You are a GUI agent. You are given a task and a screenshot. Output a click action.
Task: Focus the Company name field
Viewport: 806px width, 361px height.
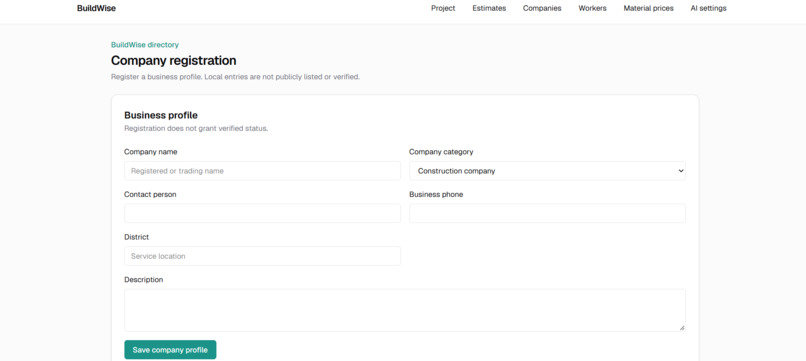point(262,171)
